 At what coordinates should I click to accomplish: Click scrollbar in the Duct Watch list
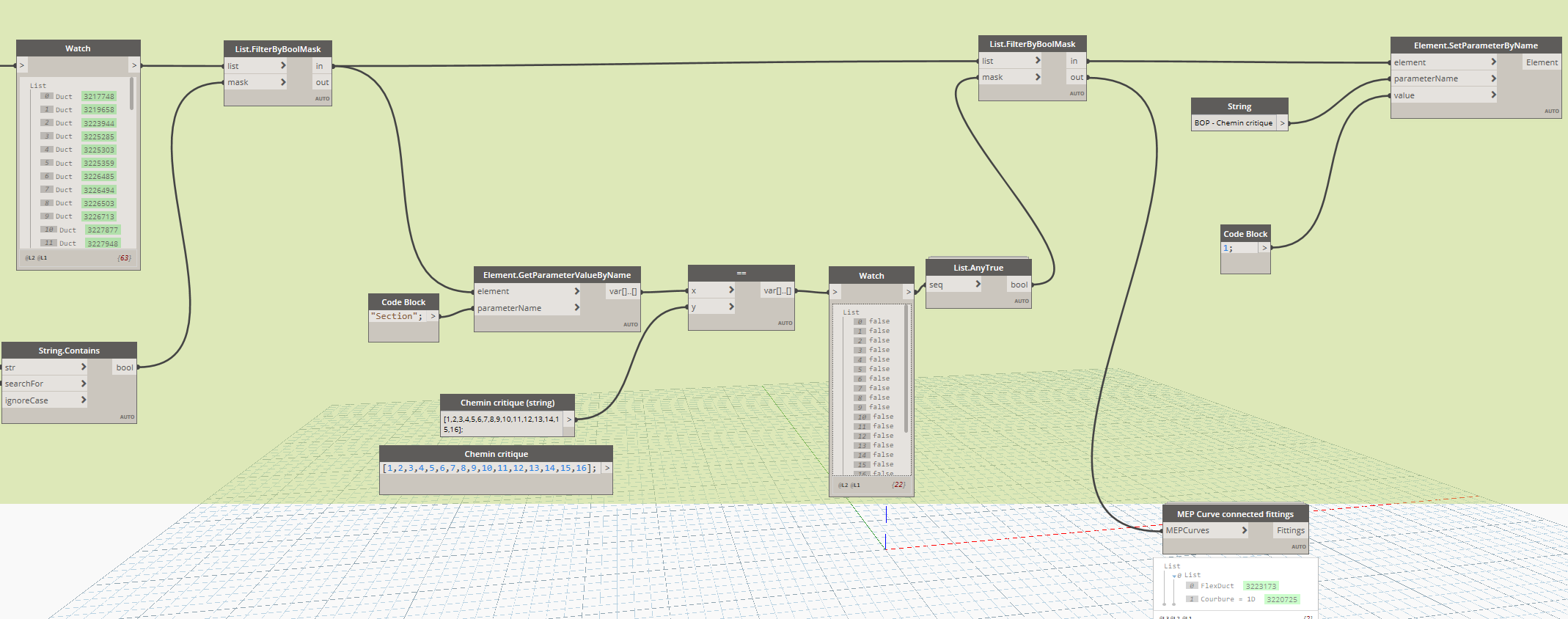click(132, 94)
